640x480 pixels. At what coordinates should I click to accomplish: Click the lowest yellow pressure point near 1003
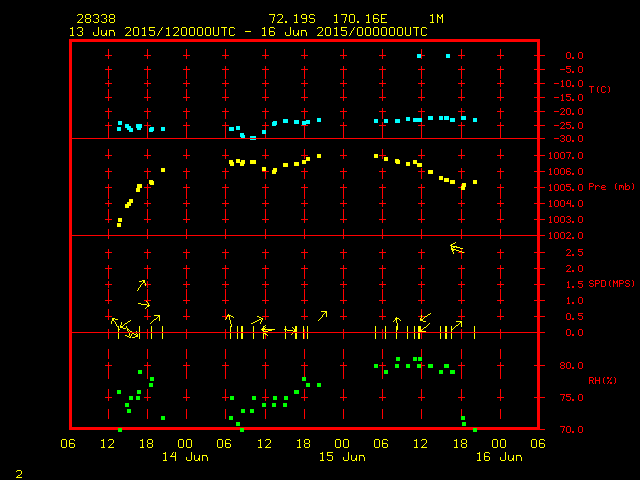[x=119, y=224]
